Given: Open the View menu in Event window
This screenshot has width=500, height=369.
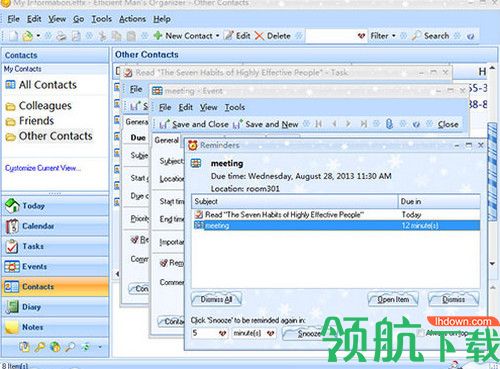Looking at the screenshot, I should pos(208,107).
